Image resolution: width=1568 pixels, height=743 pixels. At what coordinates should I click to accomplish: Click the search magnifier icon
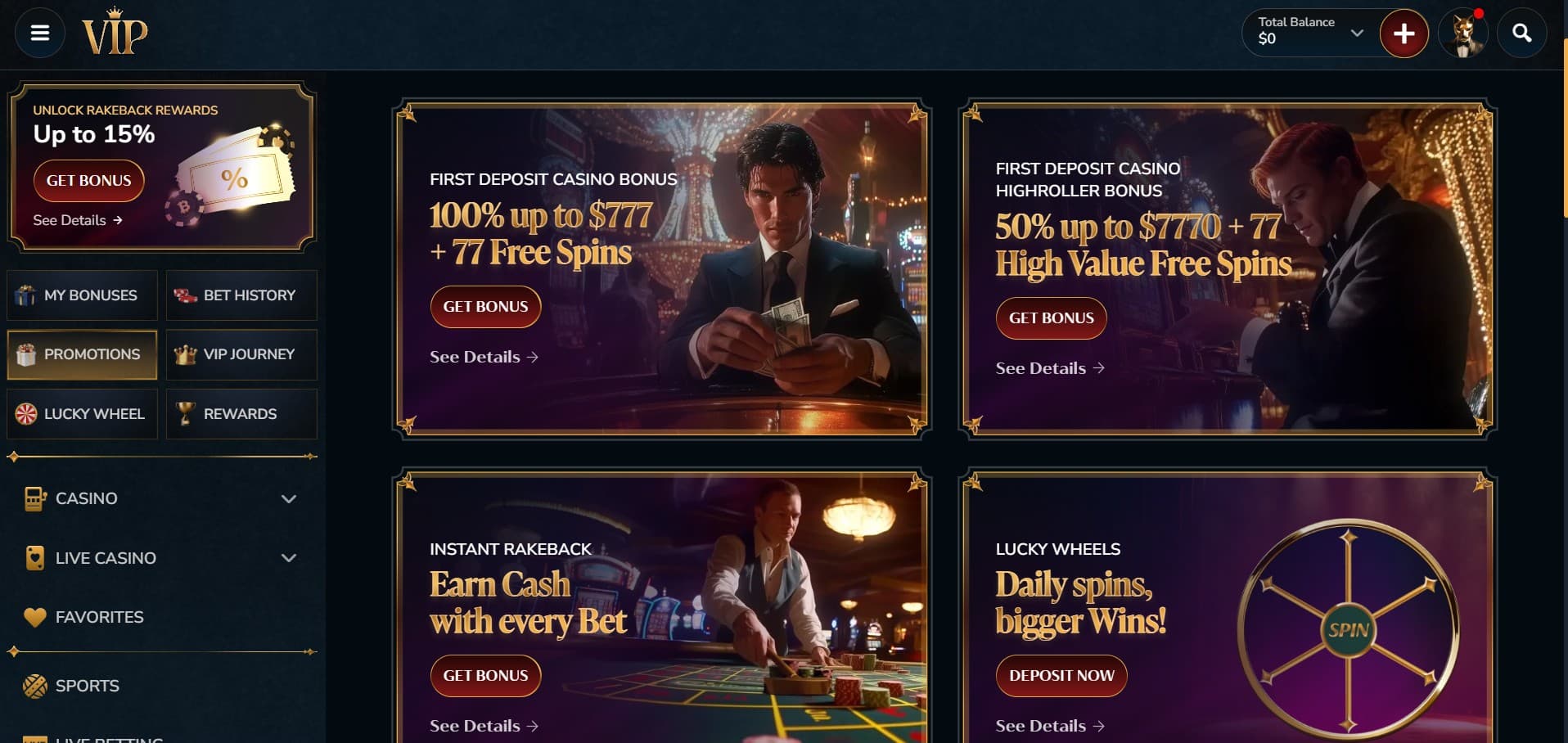[x=1521, y=33]
